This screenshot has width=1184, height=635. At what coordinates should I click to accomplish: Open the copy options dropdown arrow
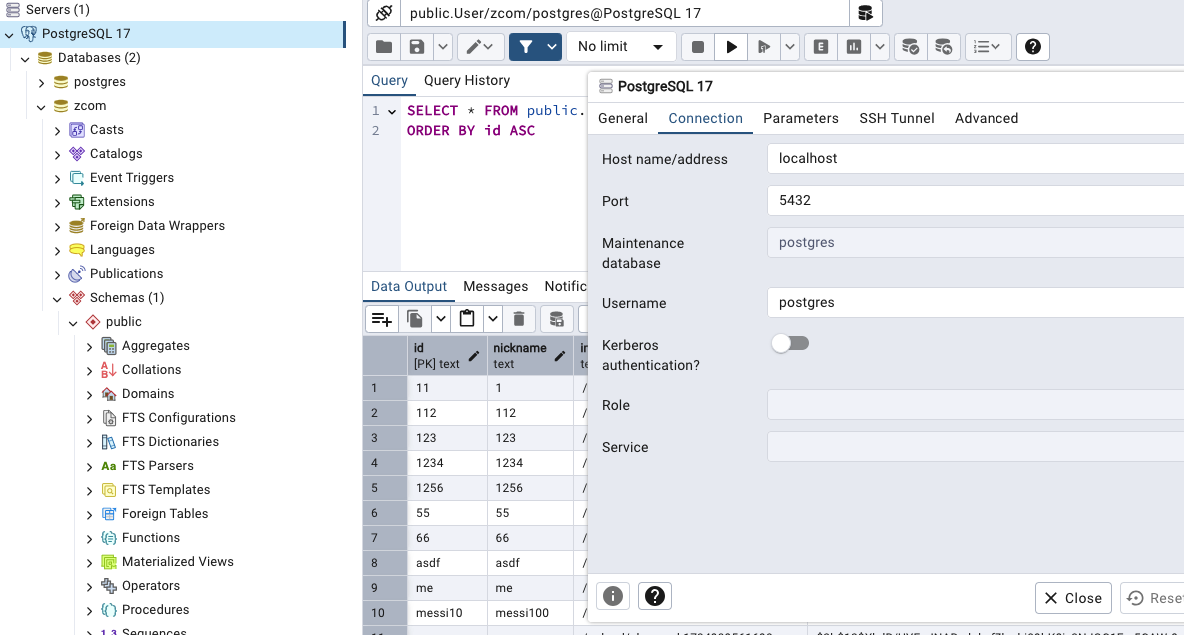tap(440, 319)
